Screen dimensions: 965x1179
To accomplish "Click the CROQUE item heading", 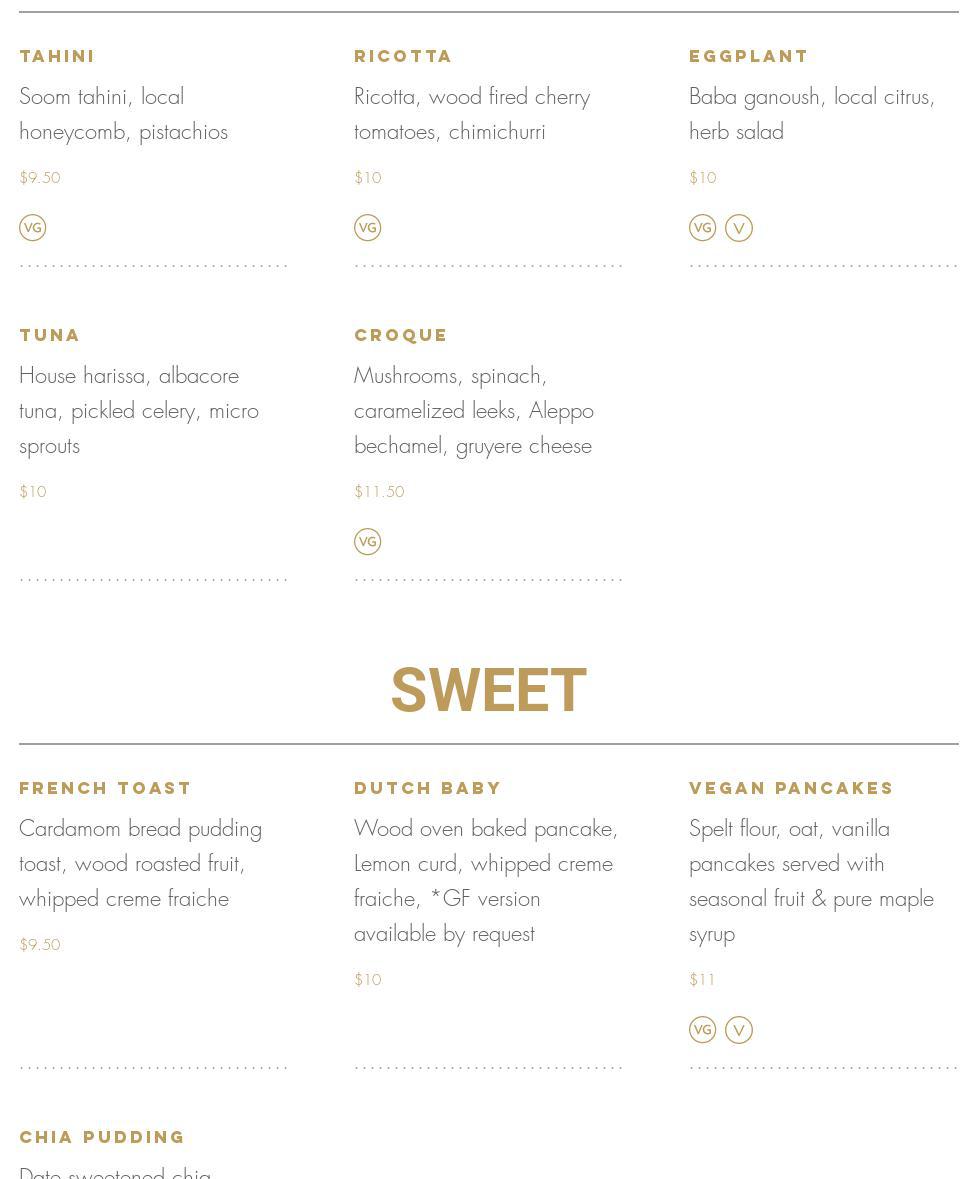I will point(401,335).
